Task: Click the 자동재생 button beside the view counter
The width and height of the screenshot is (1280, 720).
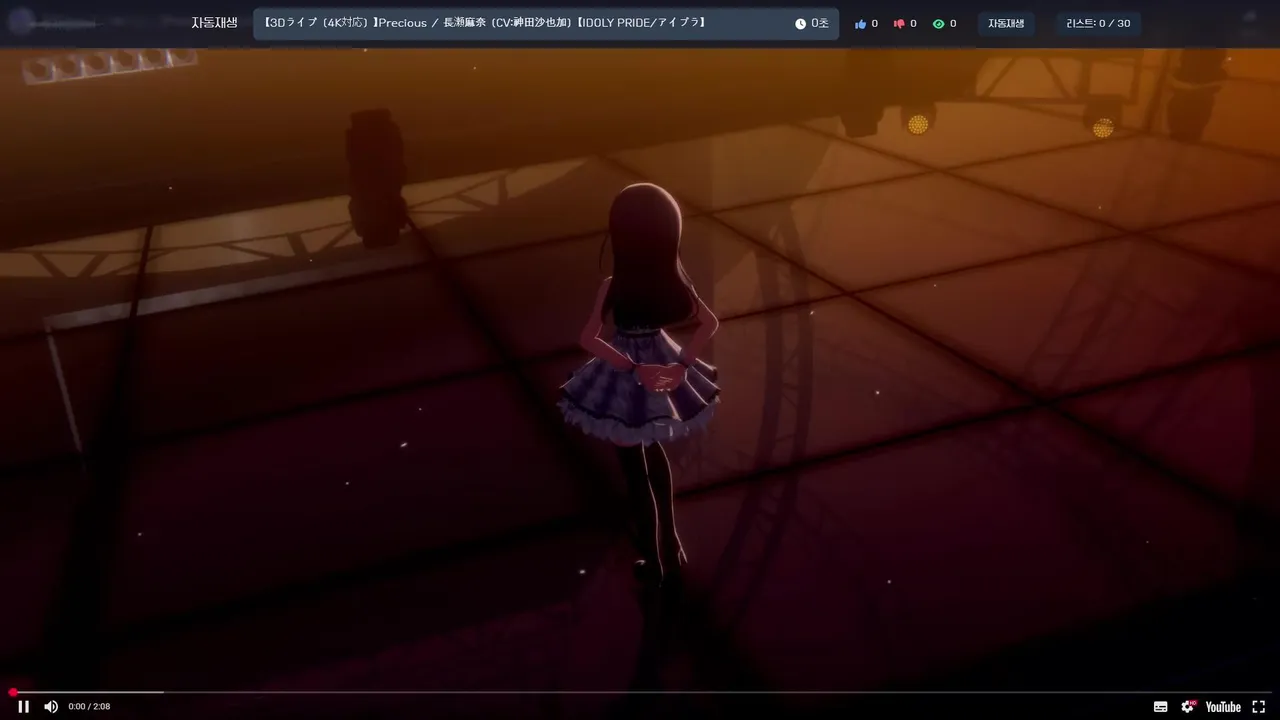Action: point(1006,24)
